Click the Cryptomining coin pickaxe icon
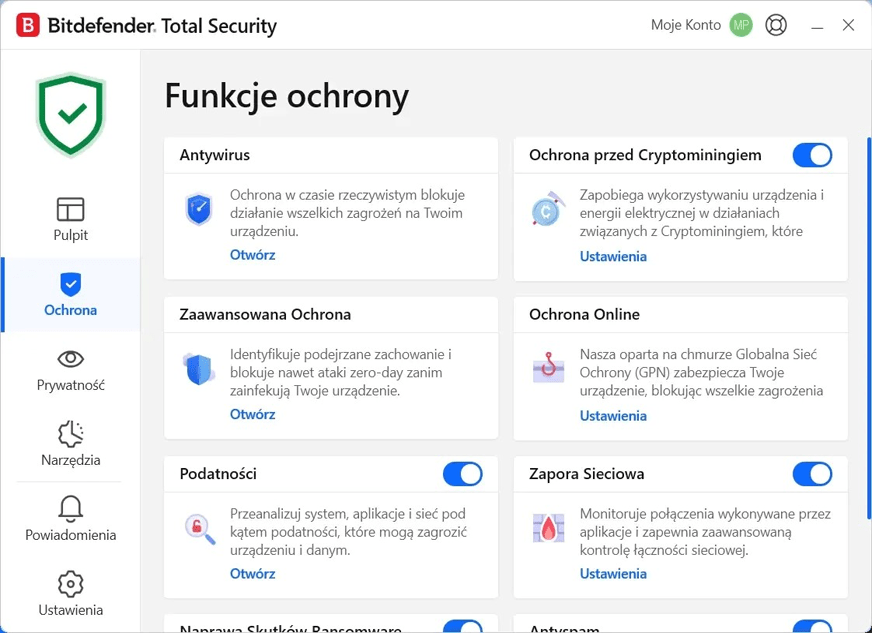This screenshot has height=633, width=872. pos(548,209)
